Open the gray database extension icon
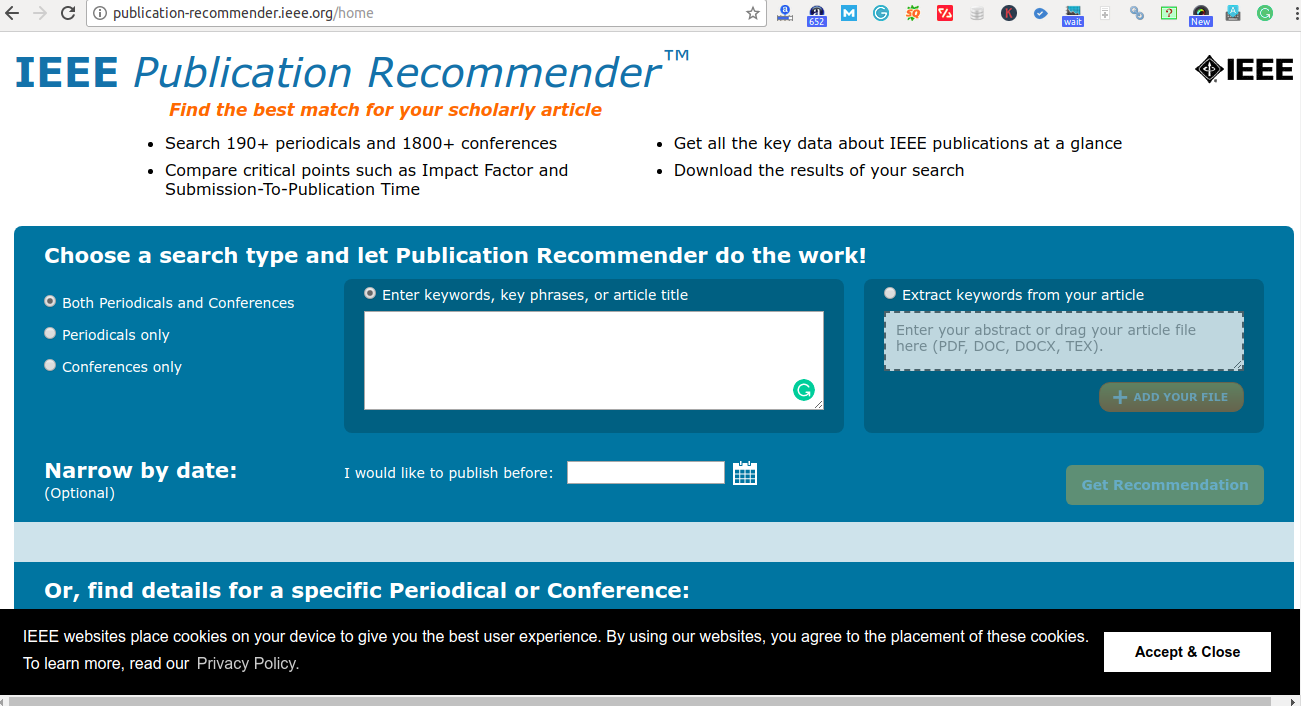Image resolution: width=1301 pixels, height=706 pixels. [x=977, y=13]
